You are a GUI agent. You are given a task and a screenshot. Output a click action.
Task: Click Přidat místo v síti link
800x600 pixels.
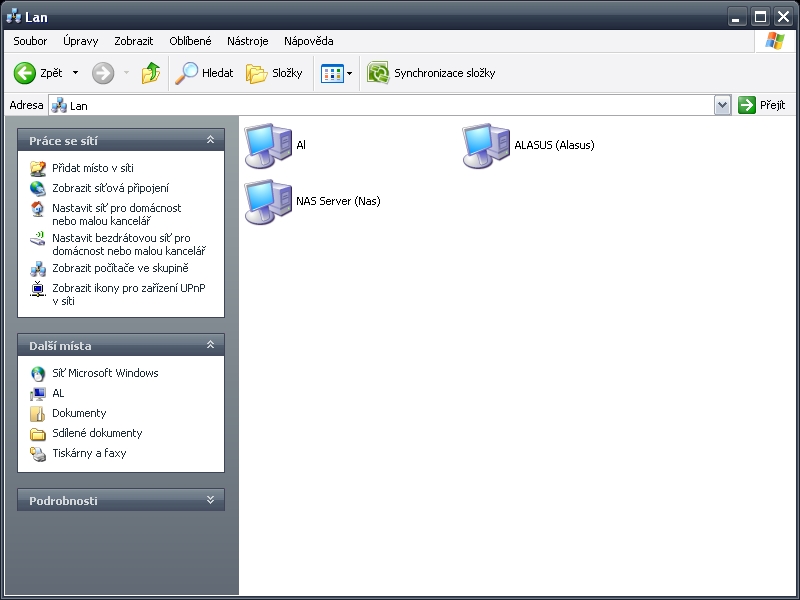pyautogui.click(x=93, y=168)
